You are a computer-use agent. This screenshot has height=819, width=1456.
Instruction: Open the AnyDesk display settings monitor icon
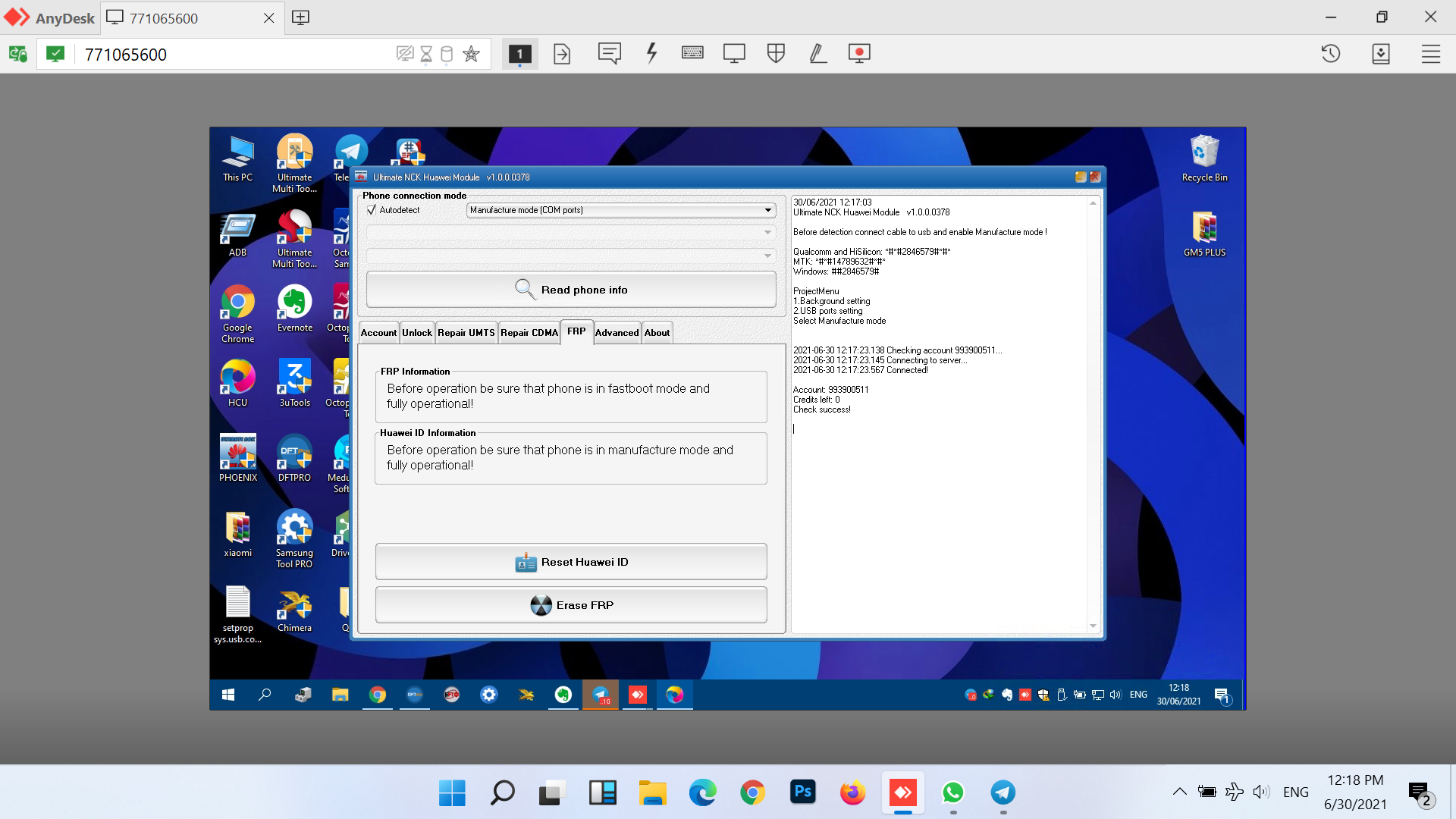point(734,54)
